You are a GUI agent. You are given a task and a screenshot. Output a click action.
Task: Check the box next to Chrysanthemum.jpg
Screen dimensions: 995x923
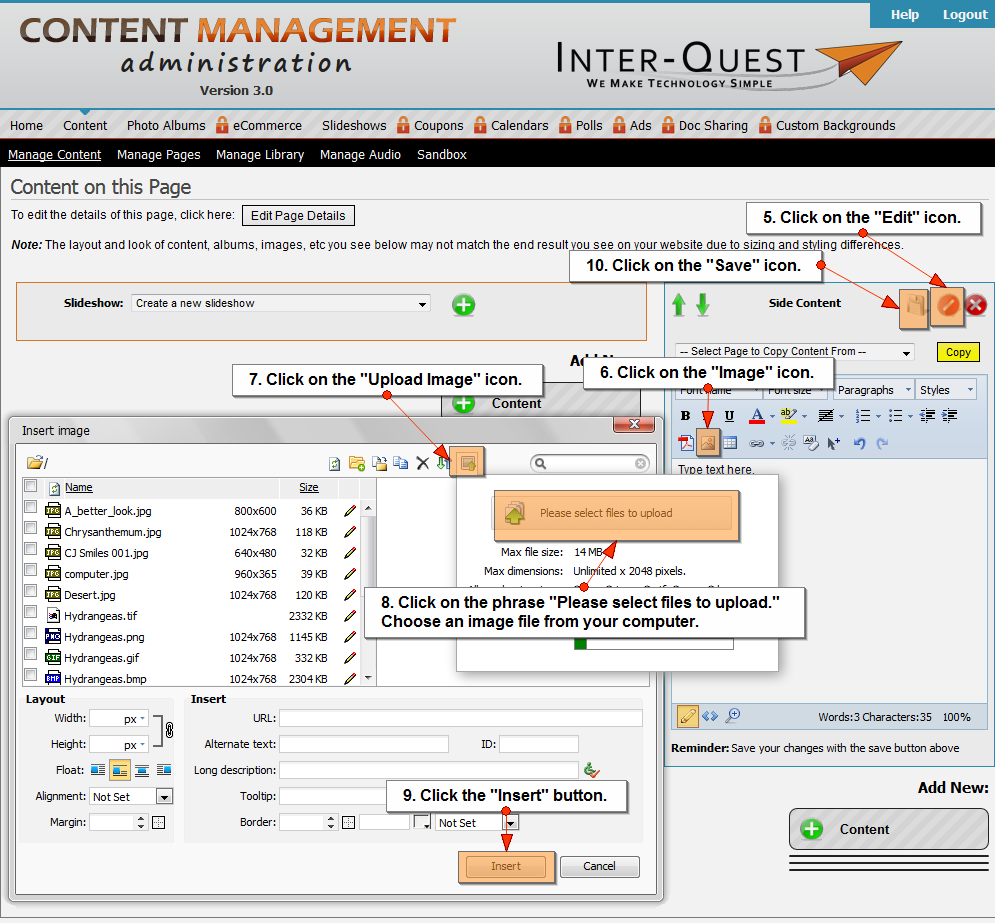pos(31,531)
